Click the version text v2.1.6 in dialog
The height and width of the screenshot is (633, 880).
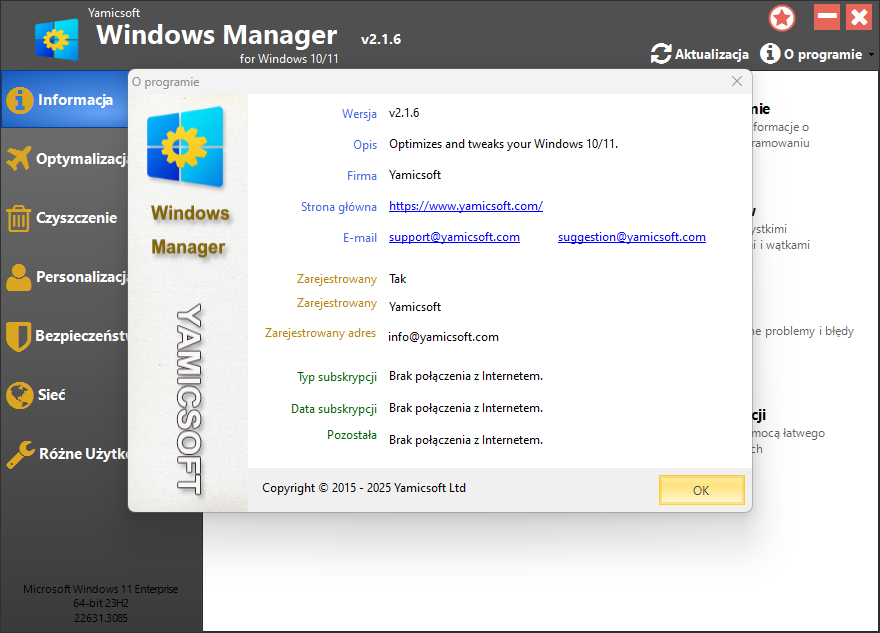click(x=404, y=113)
